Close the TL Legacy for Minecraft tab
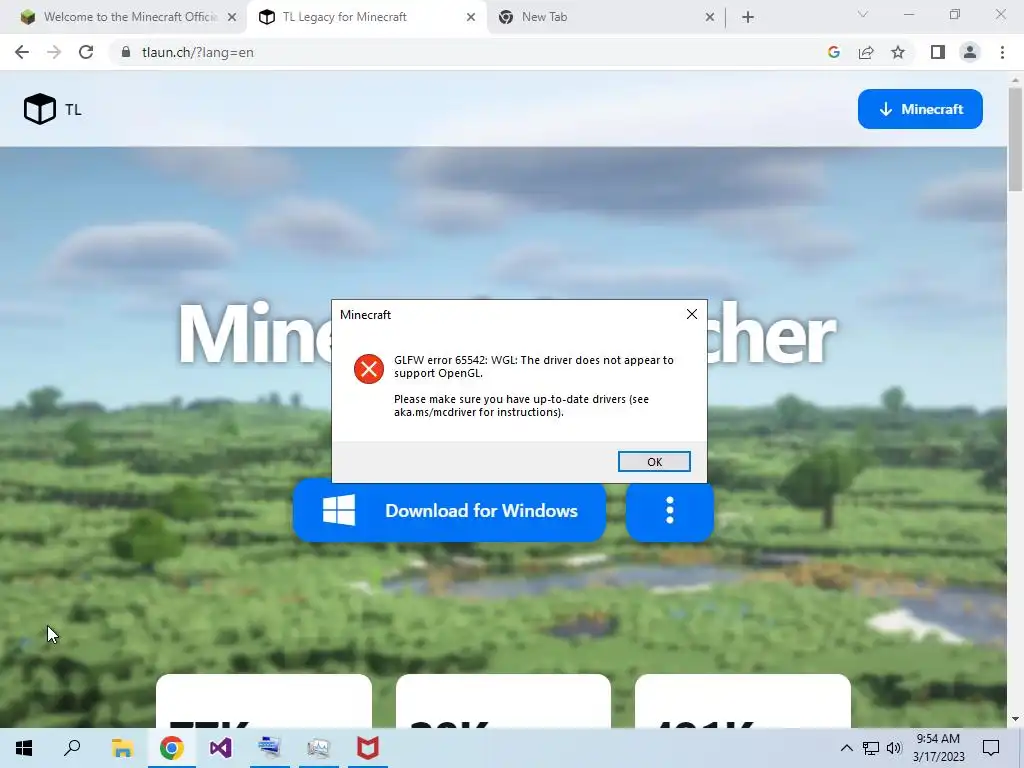The image size is (1024, 768). [471, 18]
